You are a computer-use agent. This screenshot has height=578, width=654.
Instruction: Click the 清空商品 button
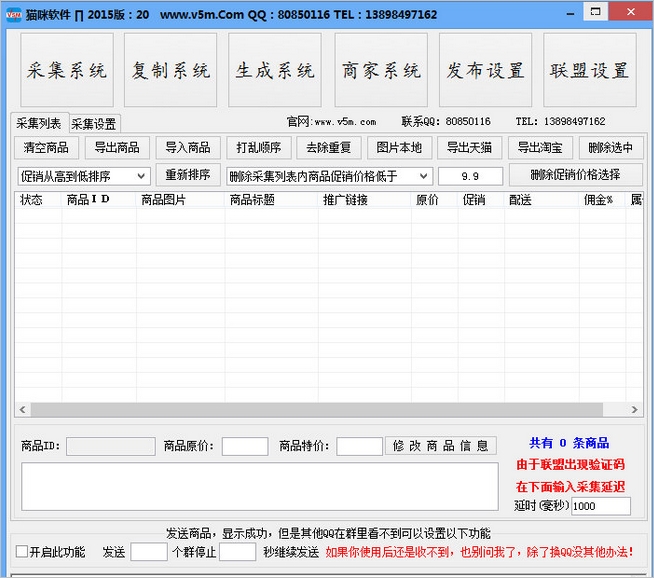[46, 148]
